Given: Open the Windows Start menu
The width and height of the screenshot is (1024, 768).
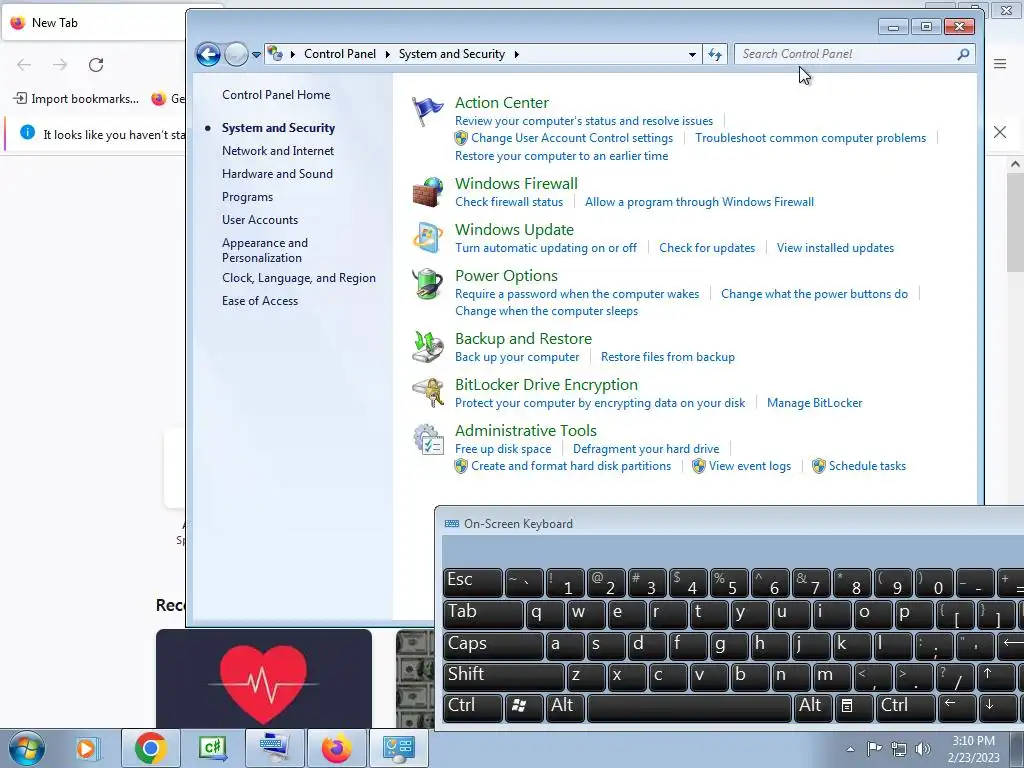Looking at the screenshot, I should pos(26,748).
